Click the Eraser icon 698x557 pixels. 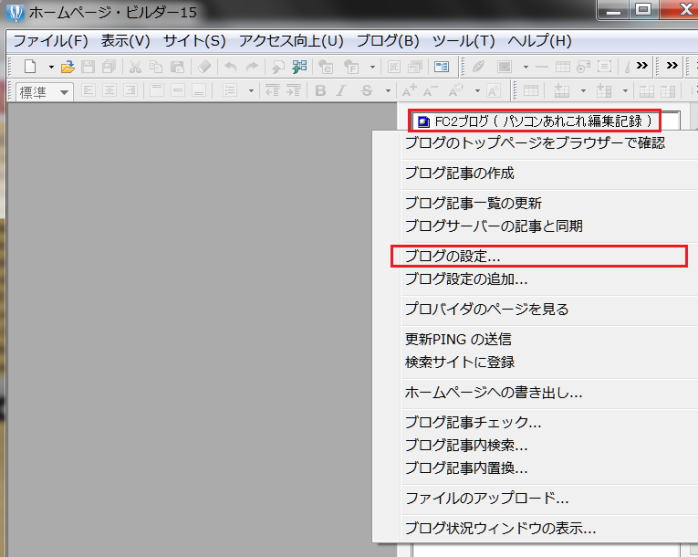click(x=204, y=67)
